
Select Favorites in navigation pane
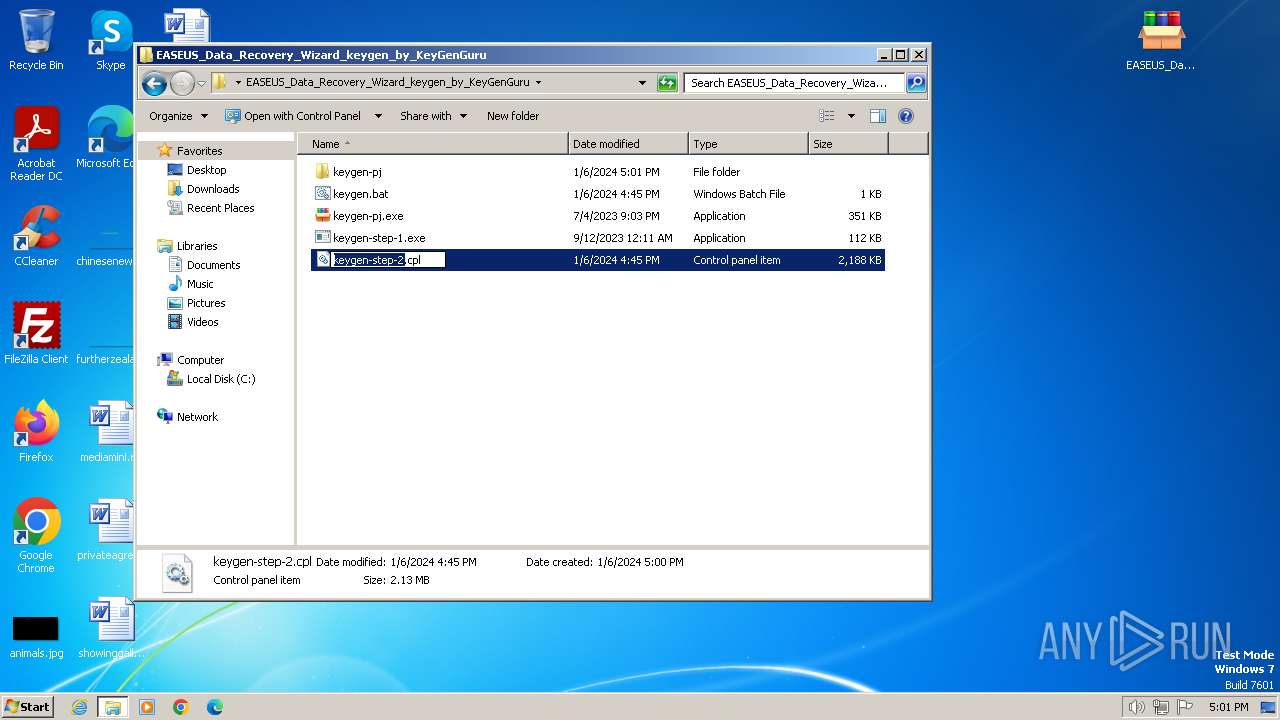(x=199, y=151)
